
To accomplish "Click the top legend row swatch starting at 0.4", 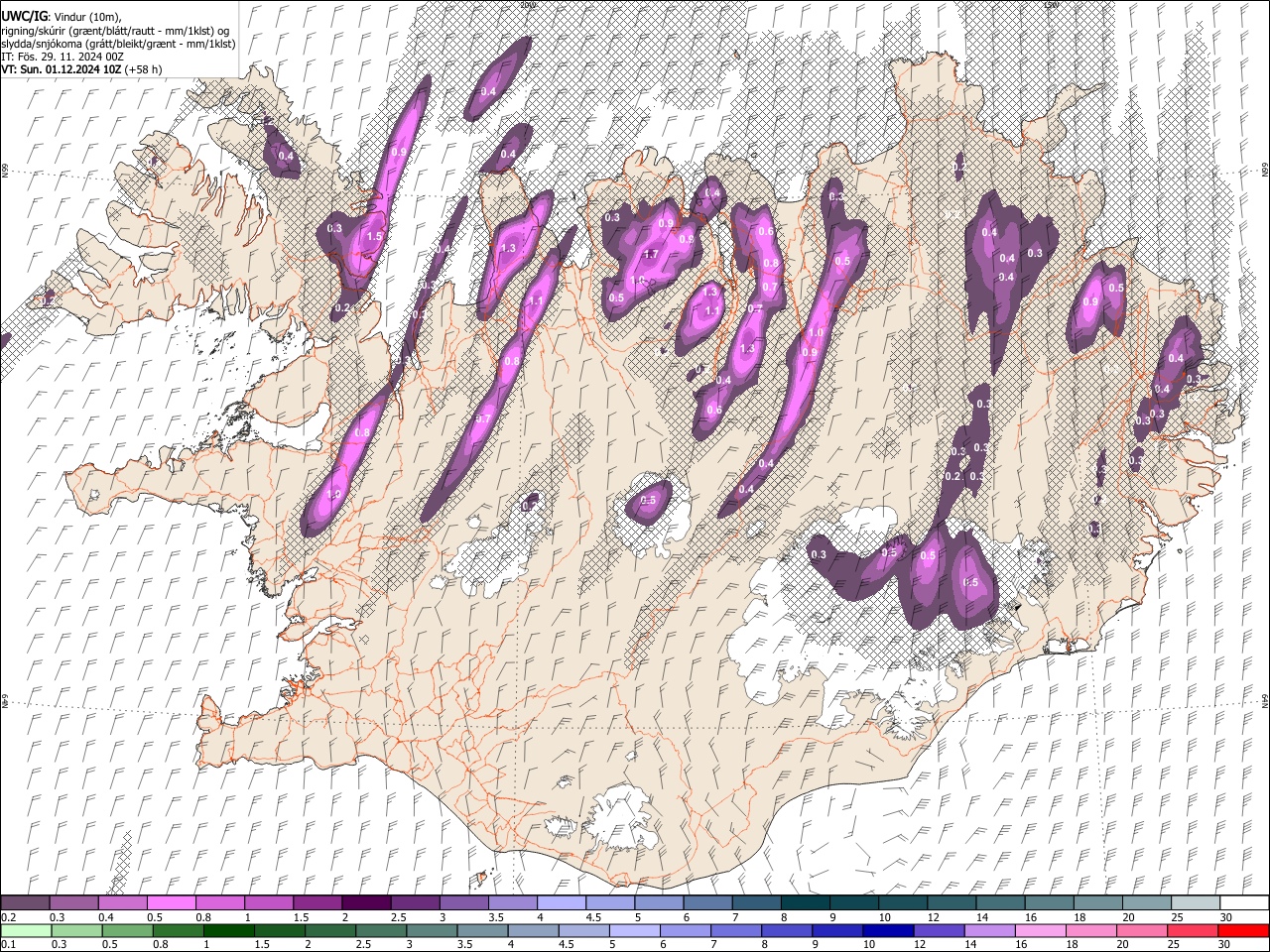I will click(122, 902).
